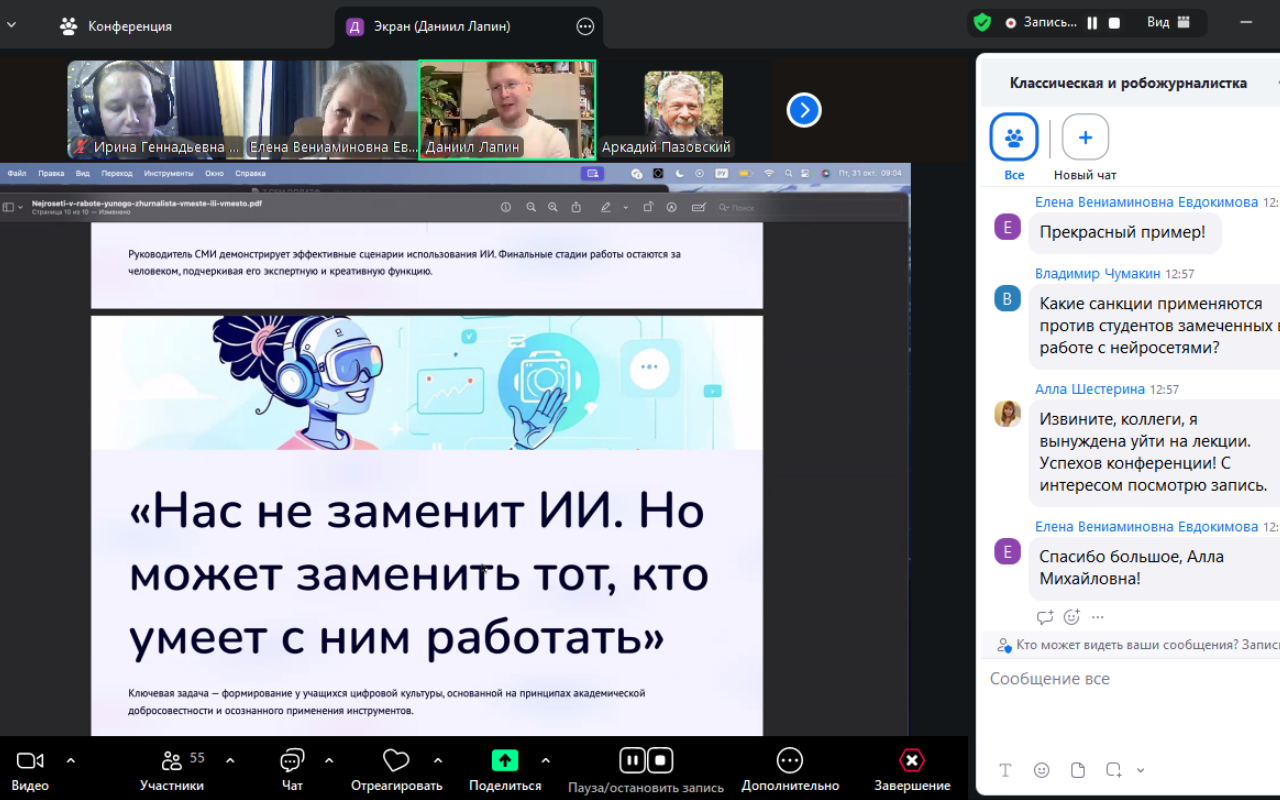Open sharing options chevron next to Поделиться

[x=546, y=760]
